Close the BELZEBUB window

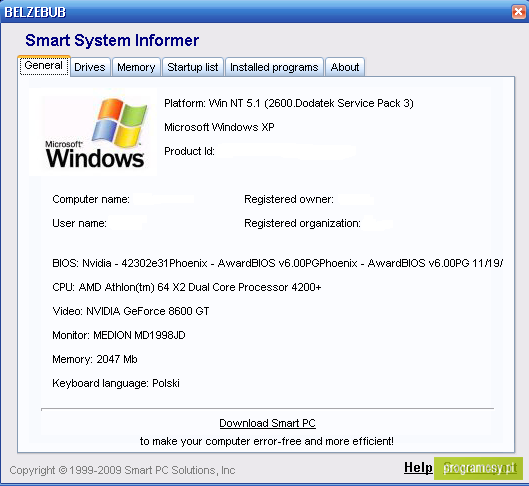point(519,12)
